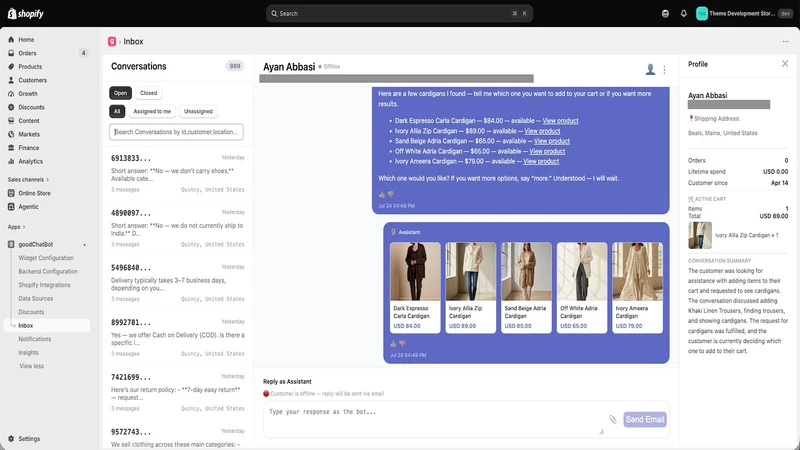Filter by Assigned to me
The image size is (800, 450).
(x=152, y=111)
